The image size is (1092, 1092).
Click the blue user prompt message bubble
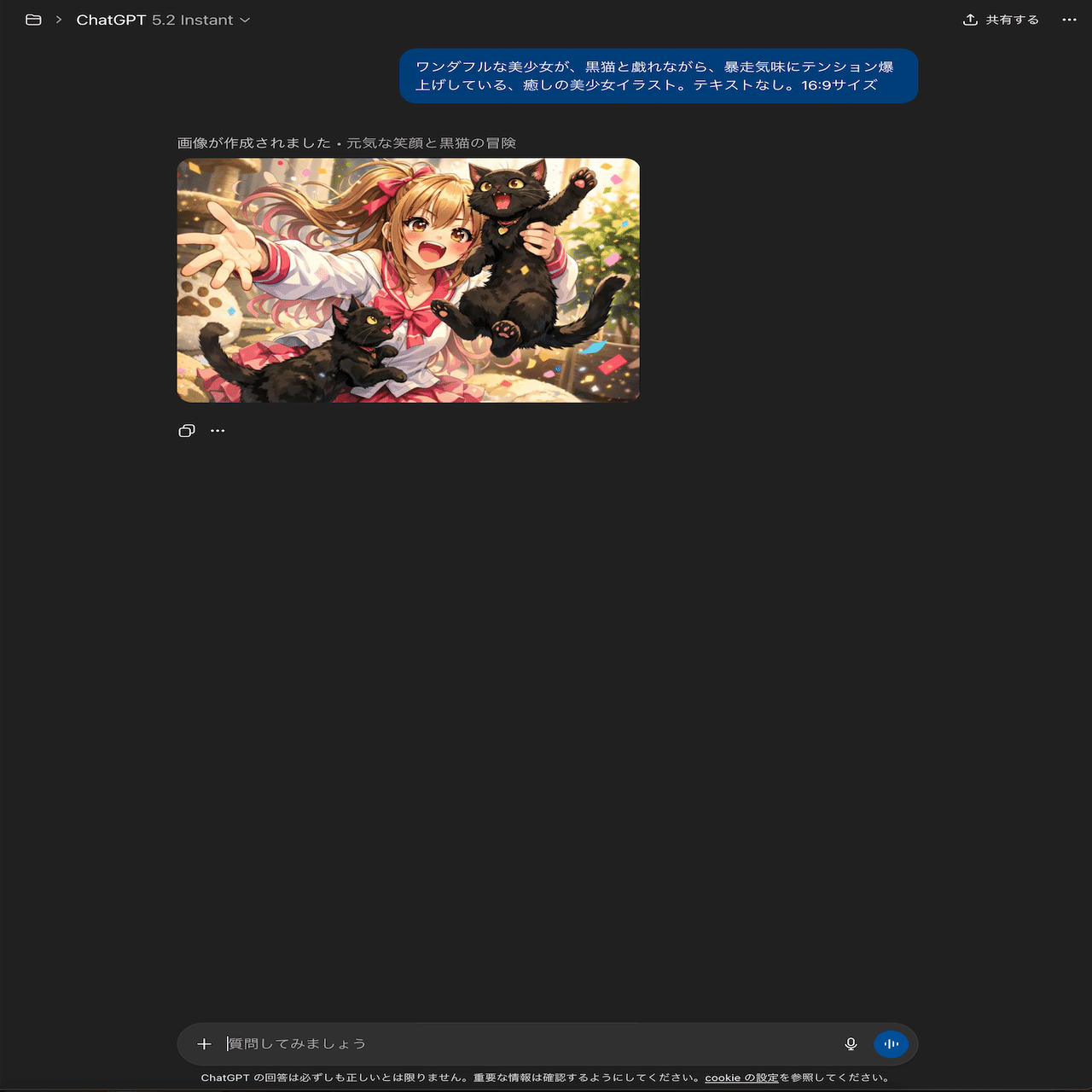(x=658, y=76)
